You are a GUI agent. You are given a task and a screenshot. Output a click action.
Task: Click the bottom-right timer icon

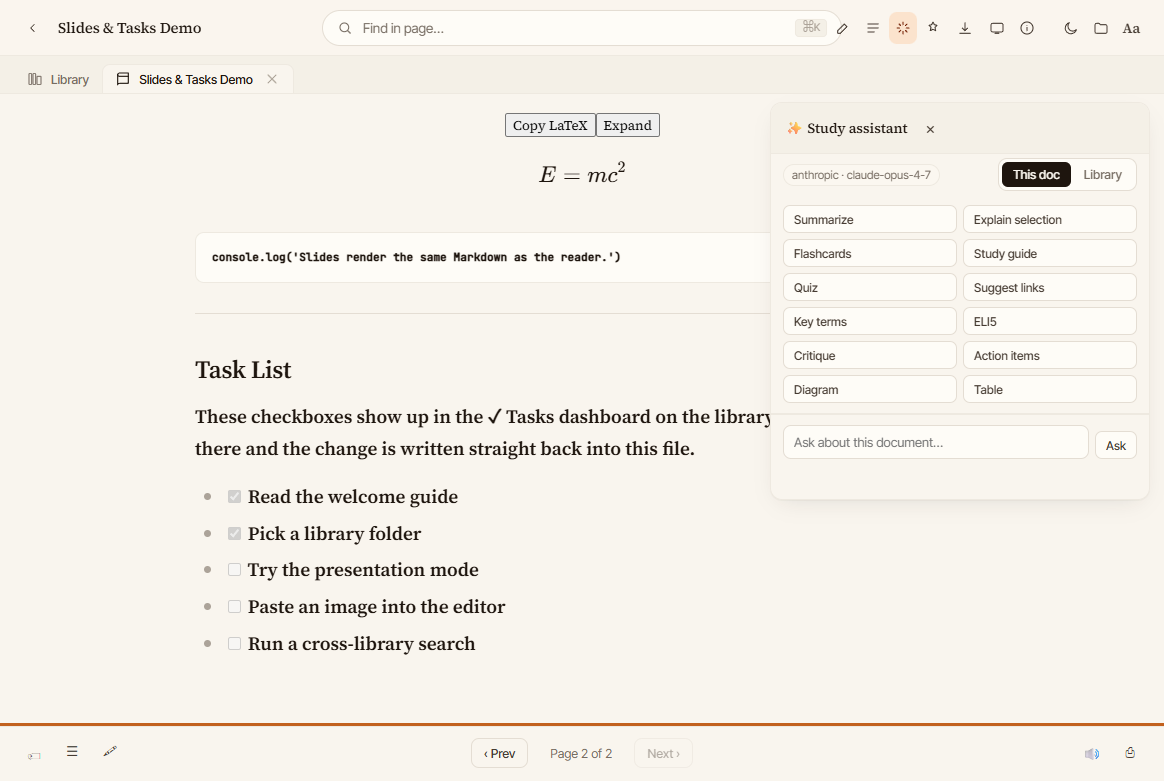(x=1130, y=753)
